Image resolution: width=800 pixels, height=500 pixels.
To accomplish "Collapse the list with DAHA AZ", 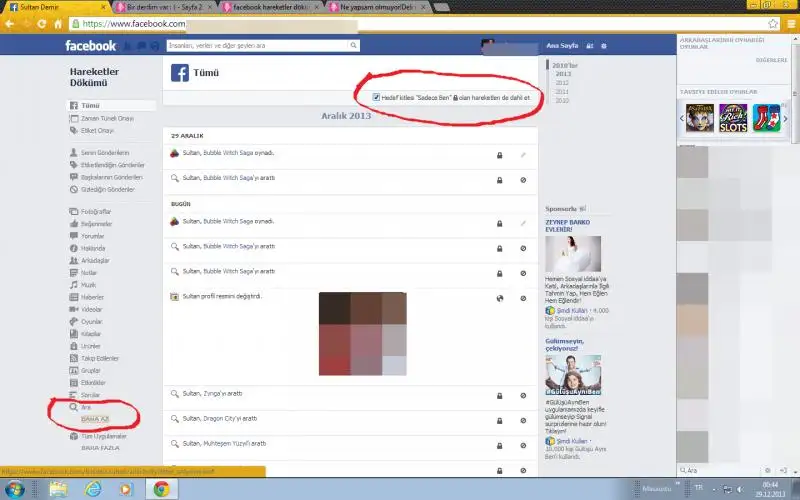I will coord(95,419).
